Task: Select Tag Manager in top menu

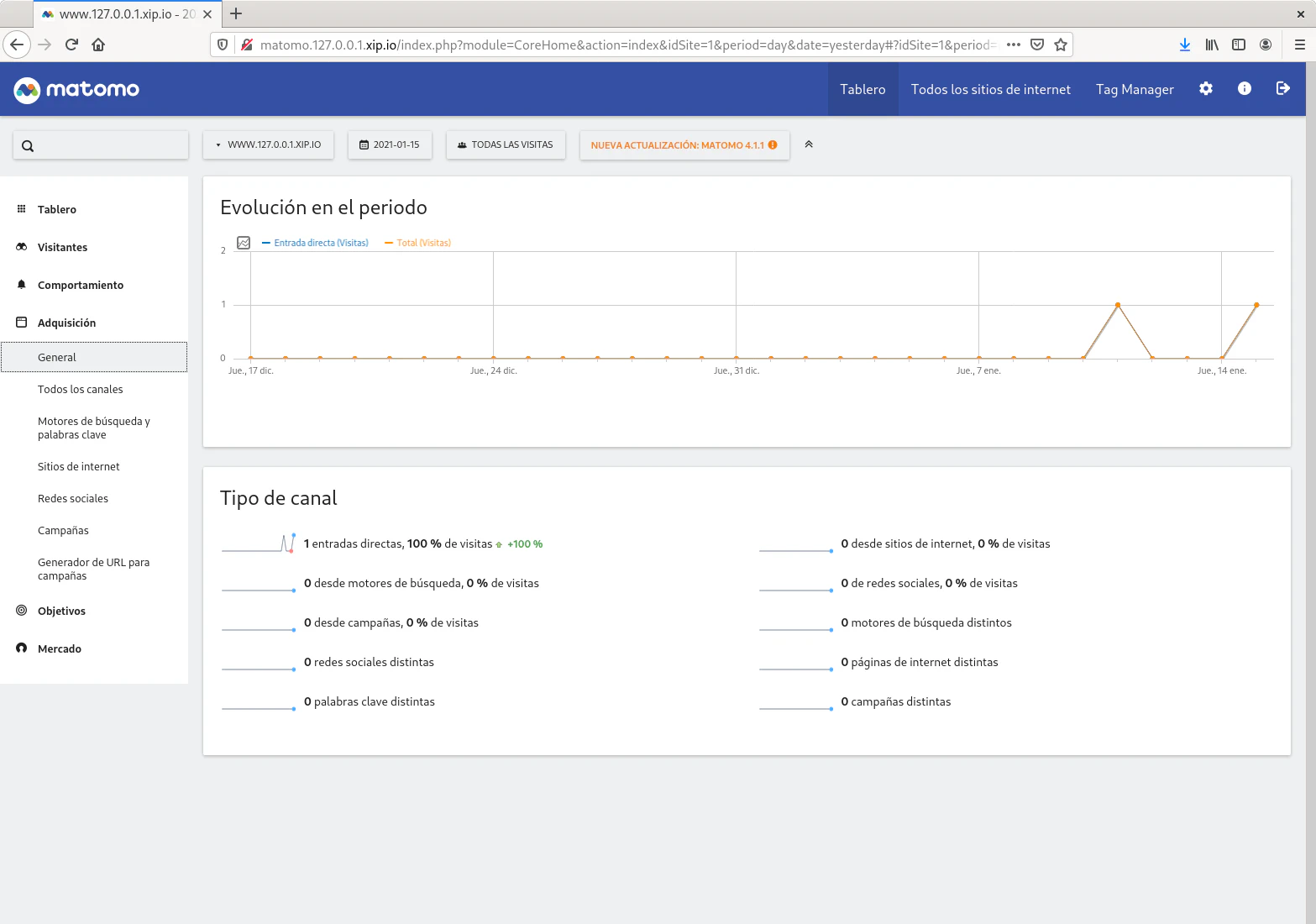Action: pos(1135,89)
